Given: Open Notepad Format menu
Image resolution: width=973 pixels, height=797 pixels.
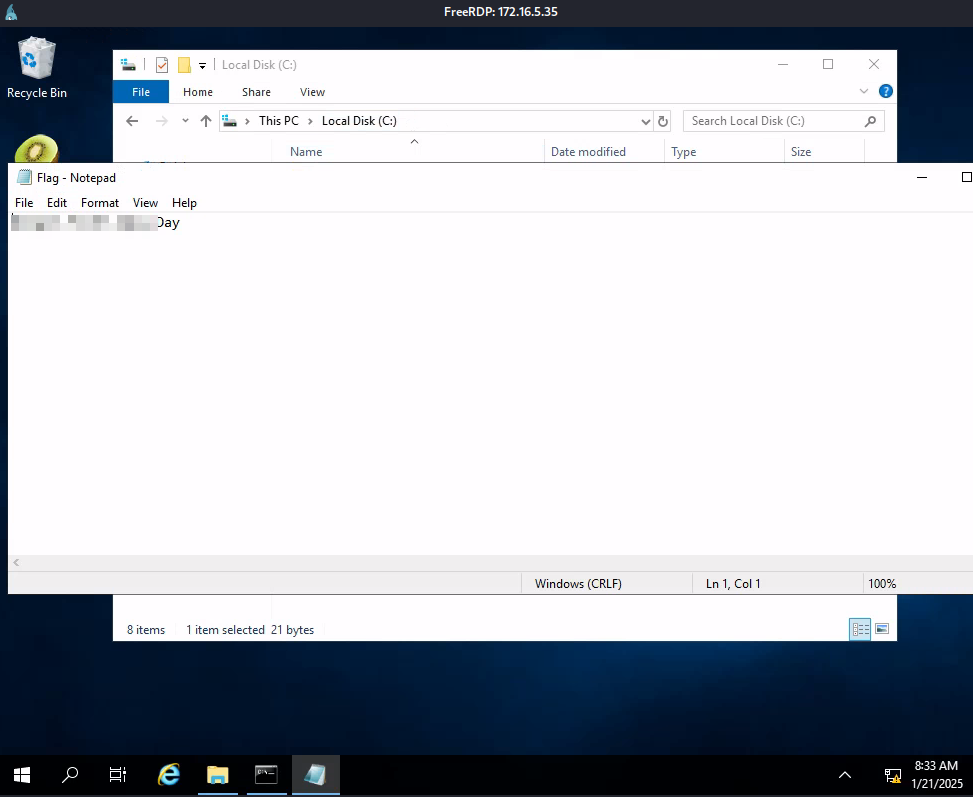Looking at the screenshot, I should (x=100, y=203).
